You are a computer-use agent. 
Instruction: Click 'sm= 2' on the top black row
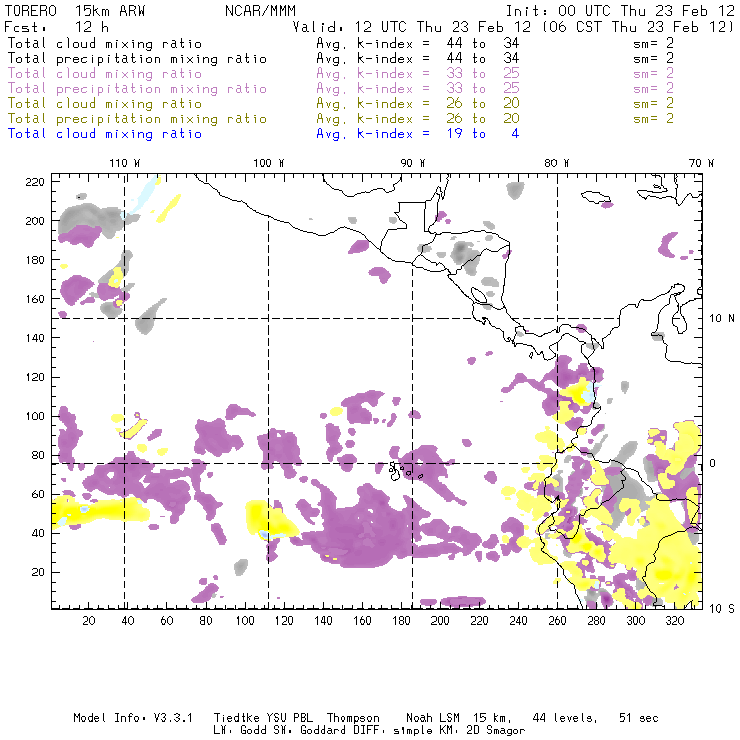pos(654,43)
